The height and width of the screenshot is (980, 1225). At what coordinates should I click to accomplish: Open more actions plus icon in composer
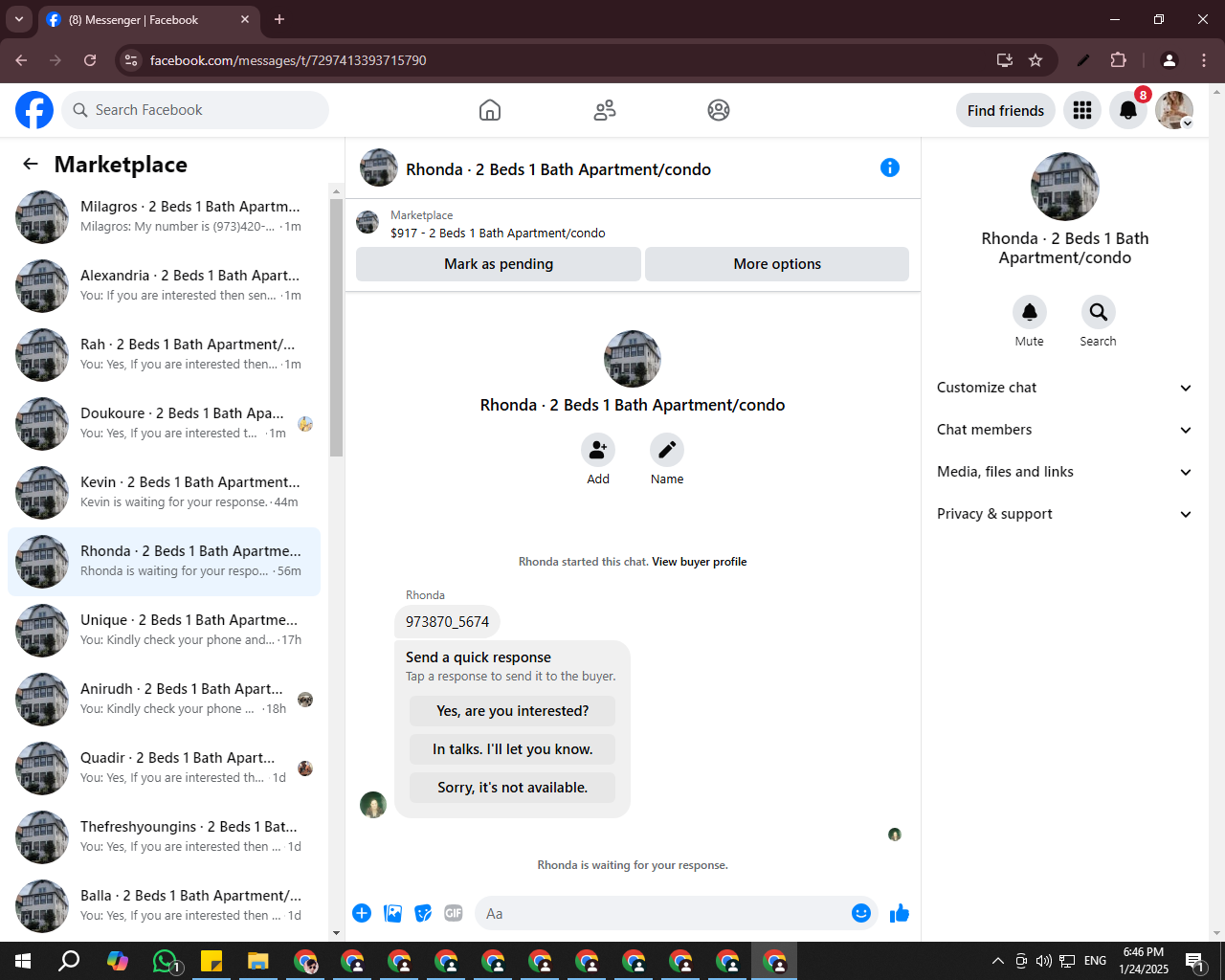coord(362,913)
